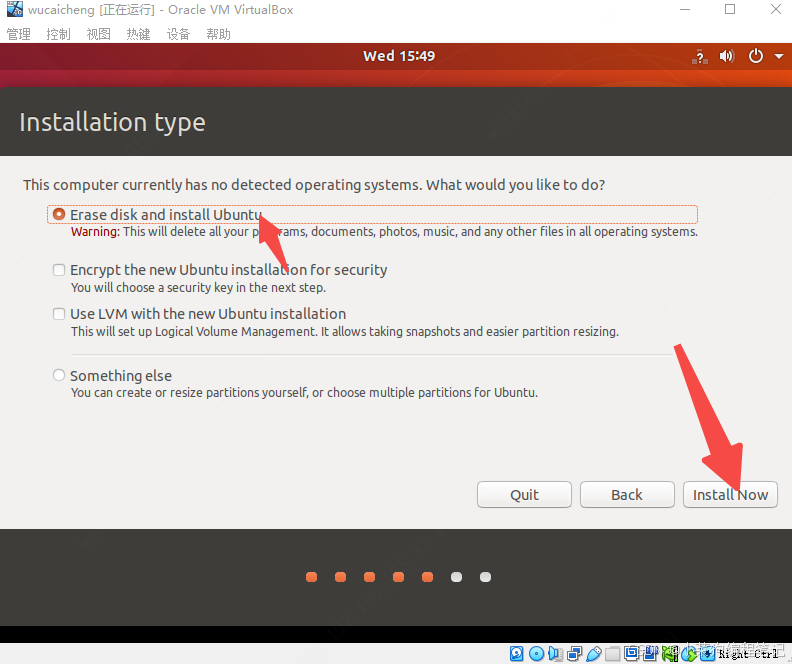Open the 控制 menu
The height and width of the screenshot is (664, 792).
click(x=59, y=34)
